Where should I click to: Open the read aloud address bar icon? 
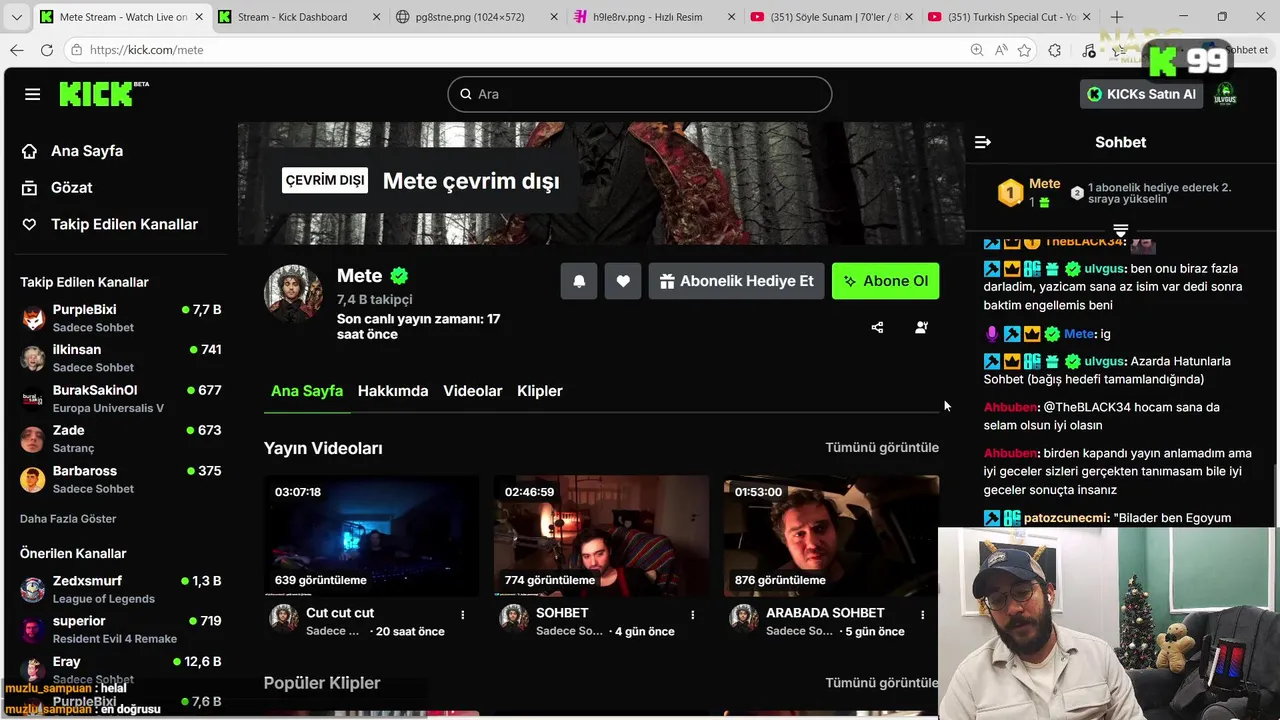pos(1001,50)
